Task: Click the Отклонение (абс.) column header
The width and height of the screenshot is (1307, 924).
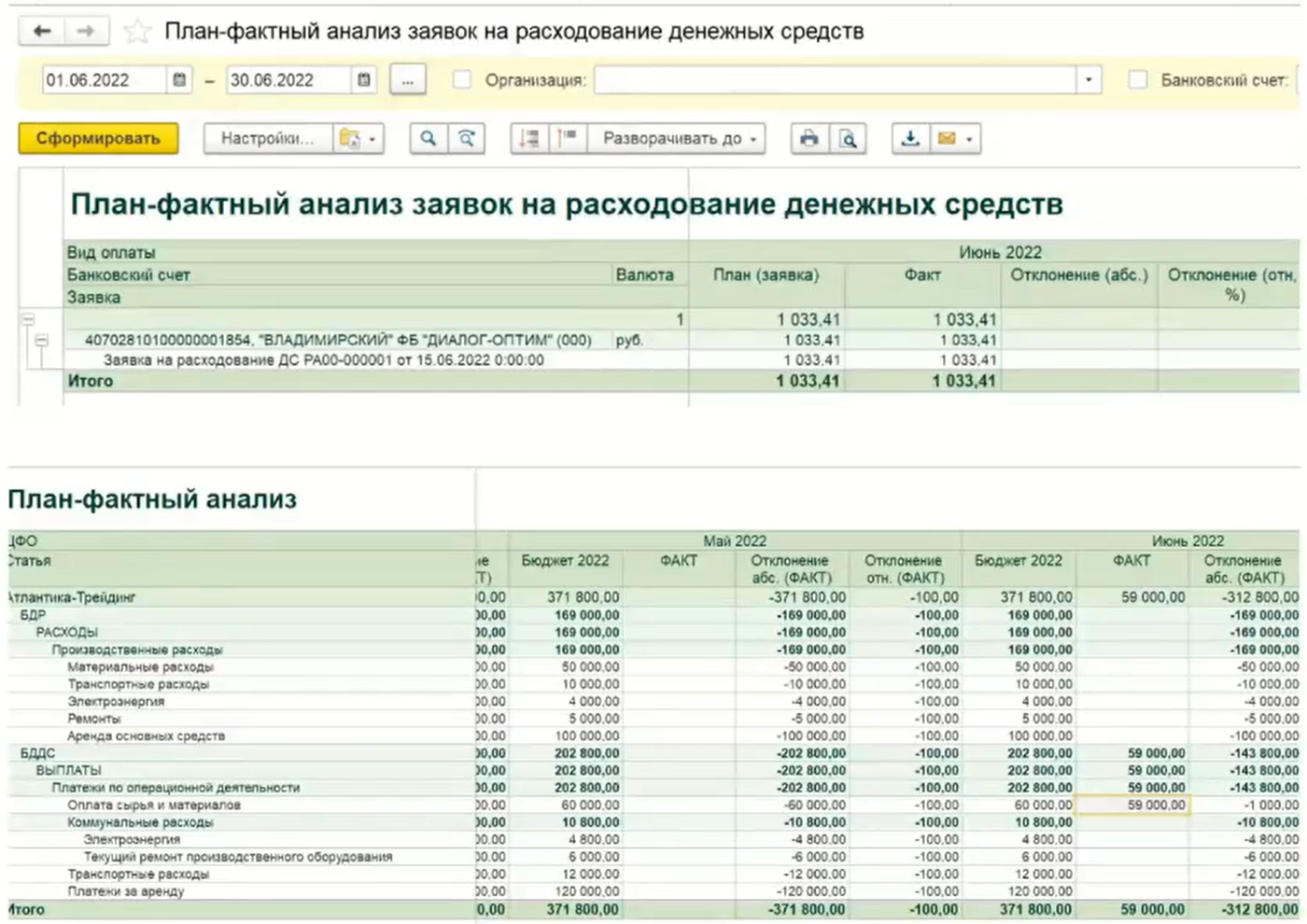Action: [x=1079, y=275]
